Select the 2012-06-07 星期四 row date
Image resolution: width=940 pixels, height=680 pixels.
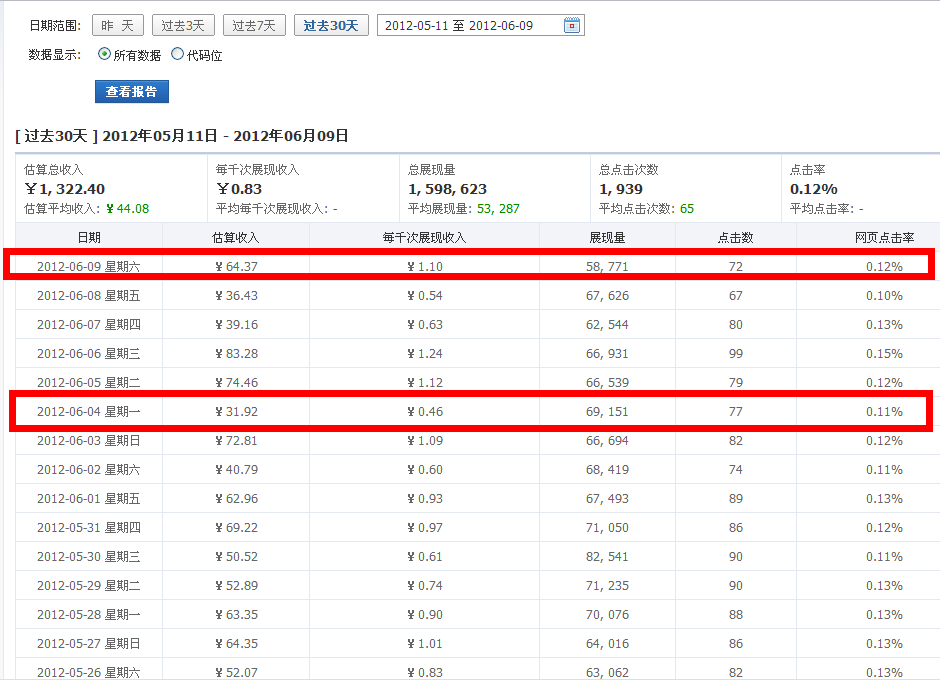tap(89, 324)
